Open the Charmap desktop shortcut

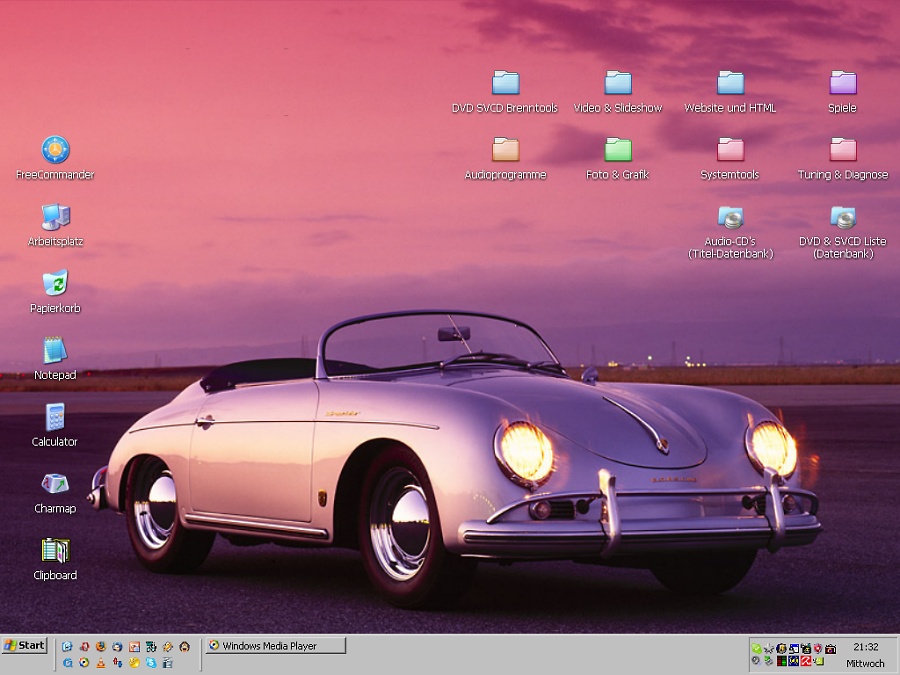tap(55, 492)
